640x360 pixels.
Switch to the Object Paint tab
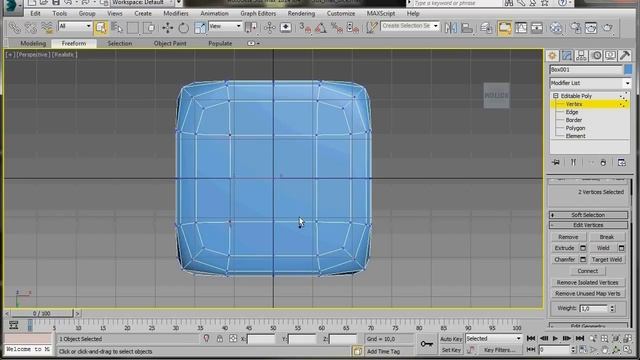click(x=170, y=43)
